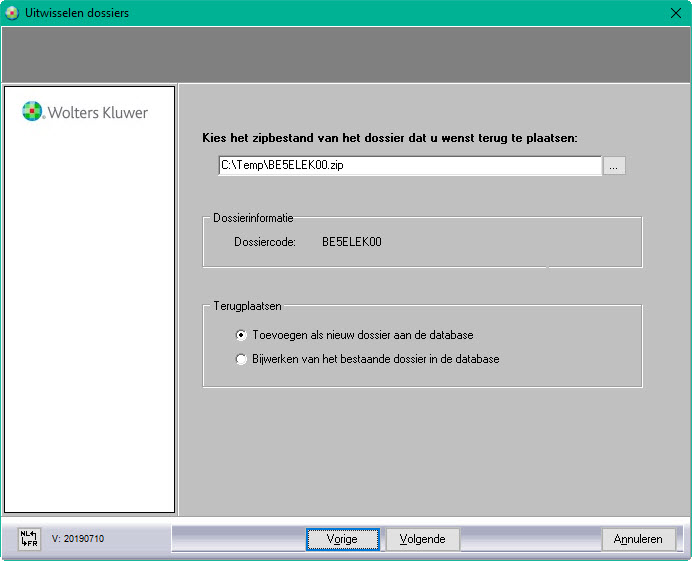The width and height of the screenshot is (692, 561).
Task: Open file browser with the '...' button
Action: pos(614,166)
